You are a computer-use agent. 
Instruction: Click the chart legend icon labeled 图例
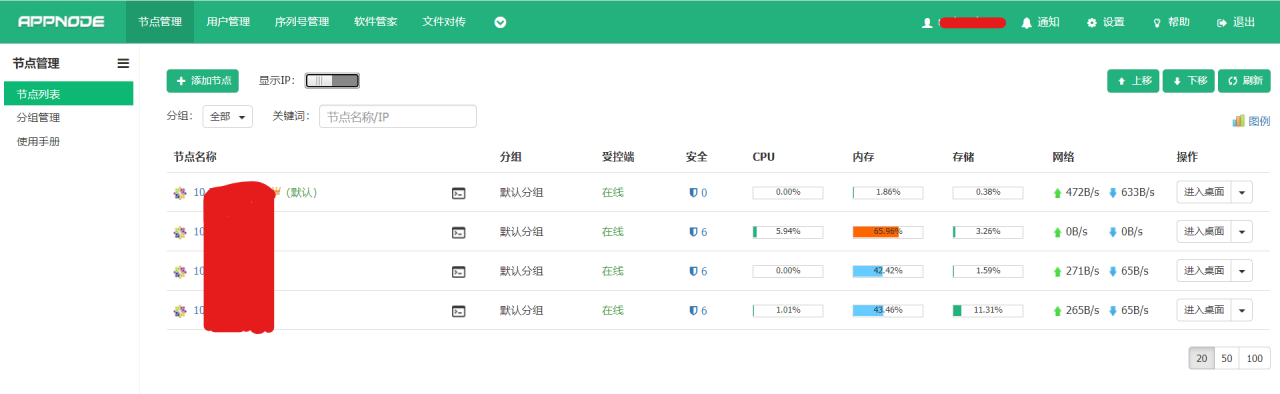pos(1251,121)
